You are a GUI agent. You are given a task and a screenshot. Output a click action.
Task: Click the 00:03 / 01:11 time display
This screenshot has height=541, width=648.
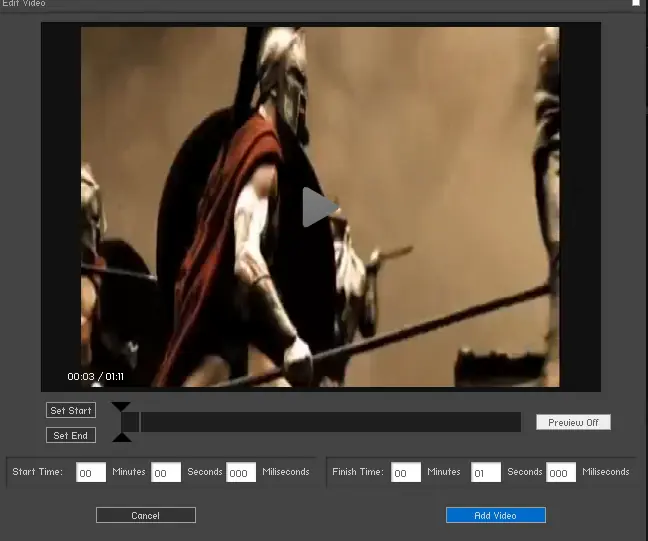click(x=95, y=377)
